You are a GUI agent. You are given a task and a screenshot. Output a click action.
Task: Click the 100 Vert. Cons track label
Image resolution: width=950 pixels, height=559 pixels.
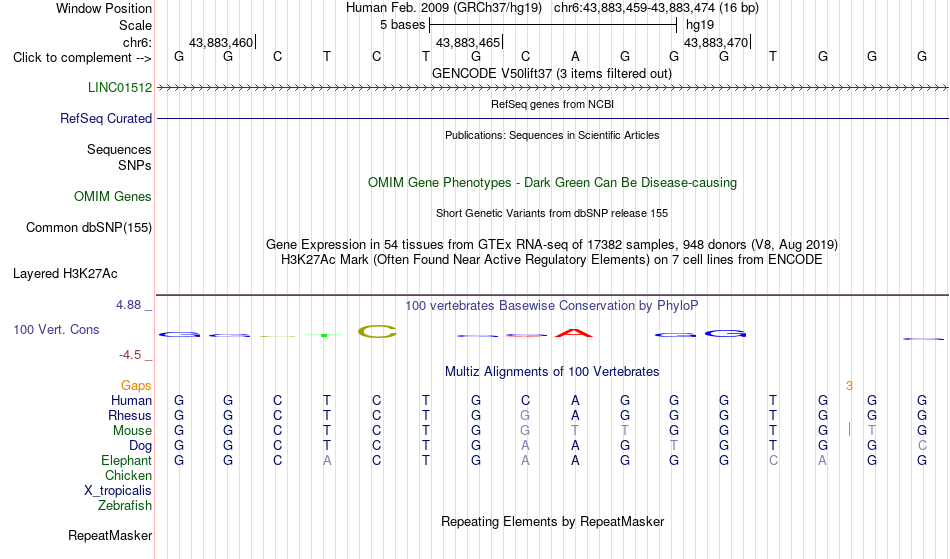(x=56, y=329)
